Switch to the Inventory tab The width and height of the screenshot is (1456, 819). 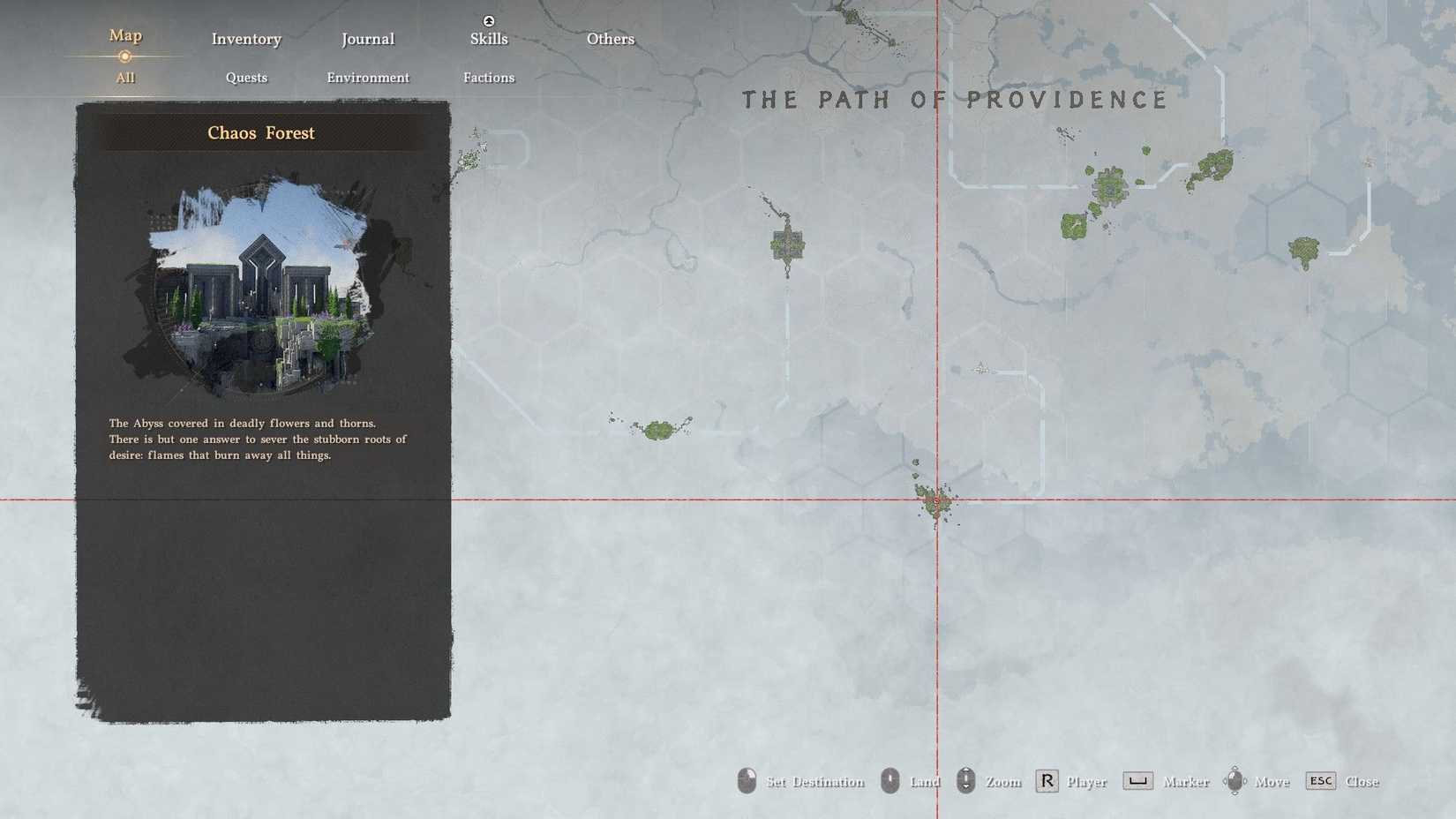[245, 39]
